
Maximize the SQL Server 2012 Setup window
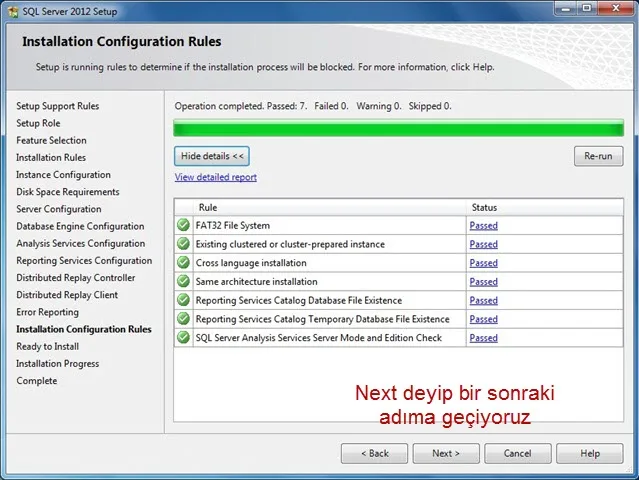point(587,9)
